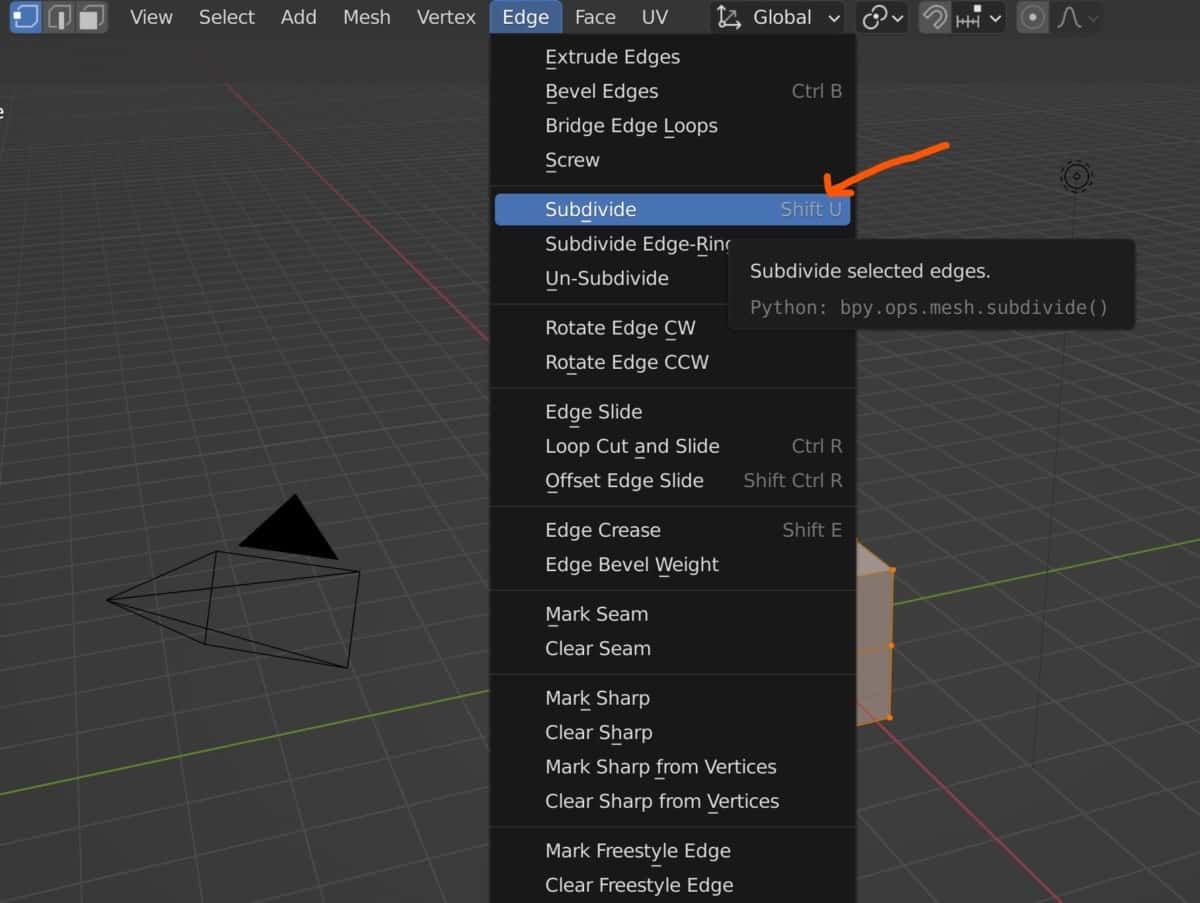Toggle the snap magnet icon
Image resolution: width=1200 pixels, height=903 pixels.
click(x=934, y=17)
